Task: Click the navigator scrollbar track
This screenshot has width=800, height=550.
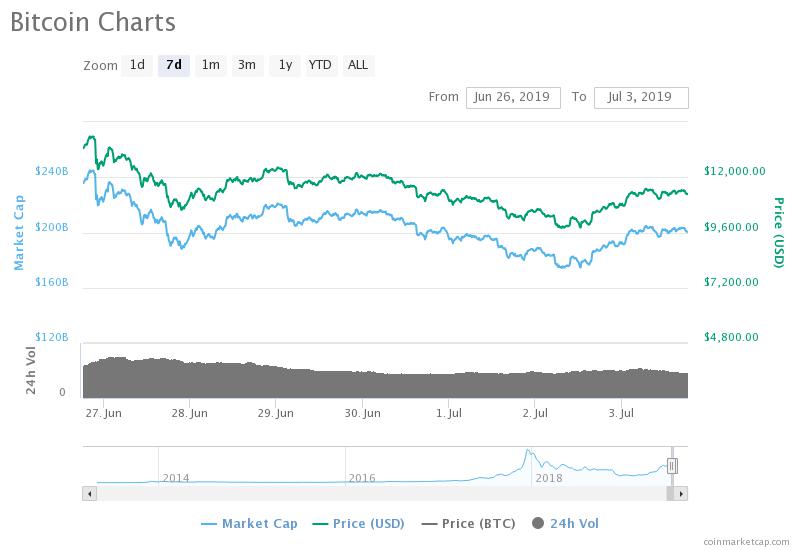Action: pos(382,493)
